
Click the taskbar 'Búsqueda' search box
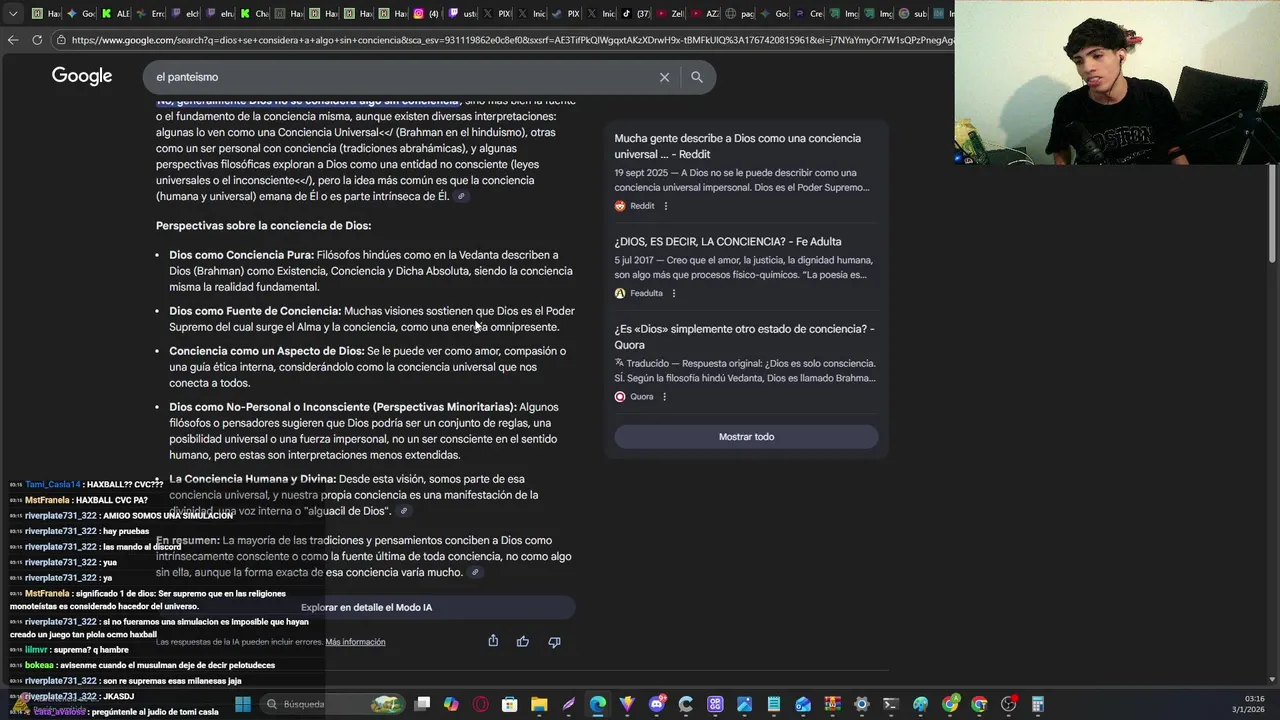point(332,704)
